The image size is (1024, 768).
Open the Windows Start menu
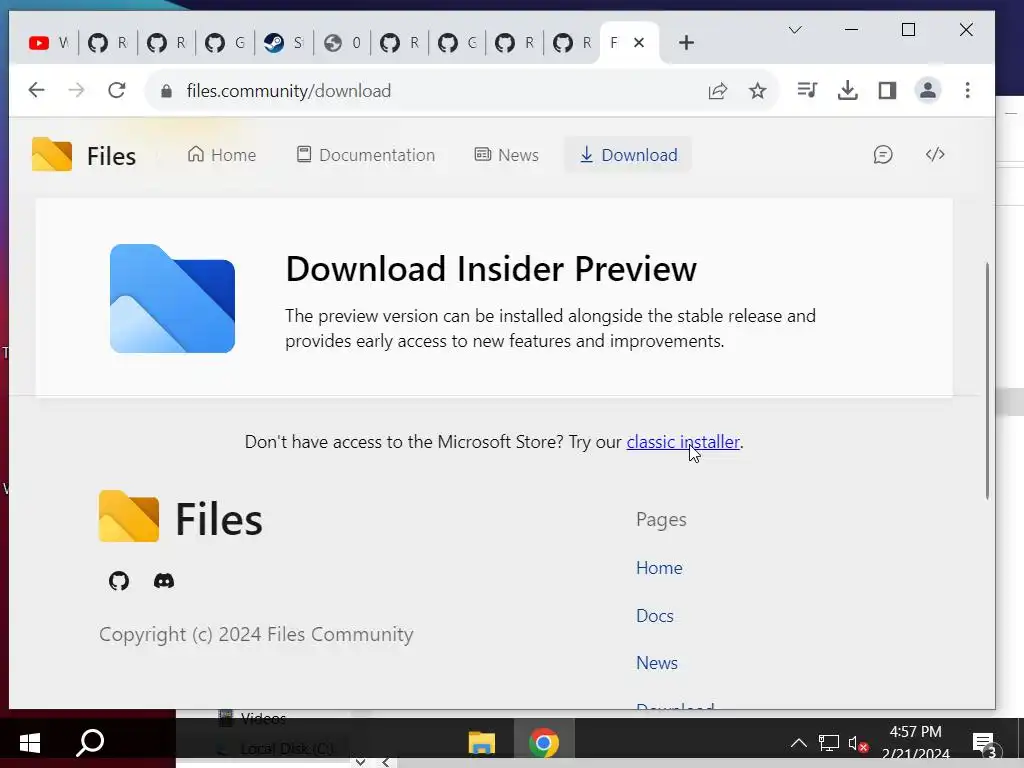[29, 743]
